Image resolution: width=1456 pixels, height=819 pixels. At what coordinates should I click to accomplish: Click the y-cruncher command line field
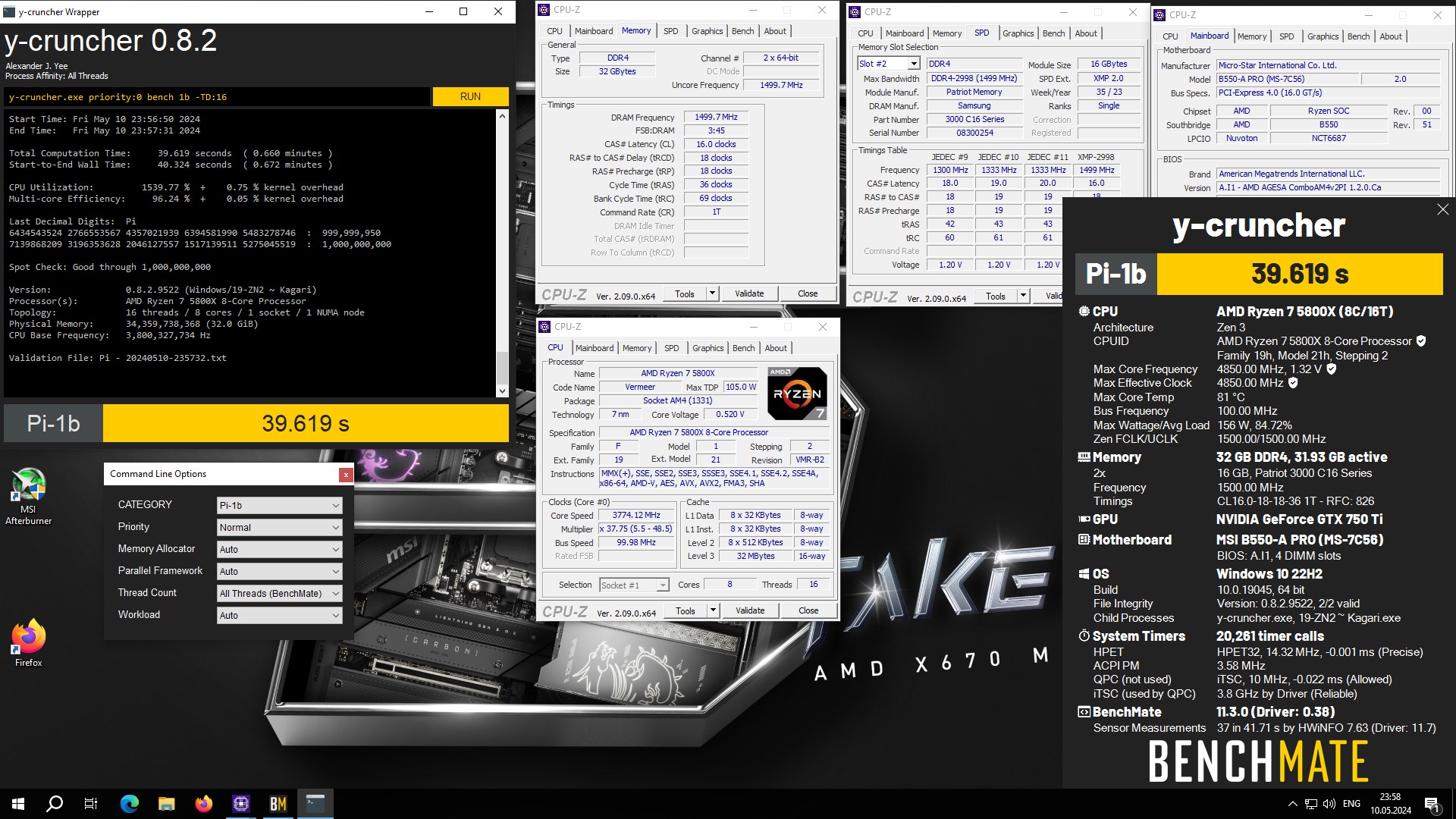217,97
